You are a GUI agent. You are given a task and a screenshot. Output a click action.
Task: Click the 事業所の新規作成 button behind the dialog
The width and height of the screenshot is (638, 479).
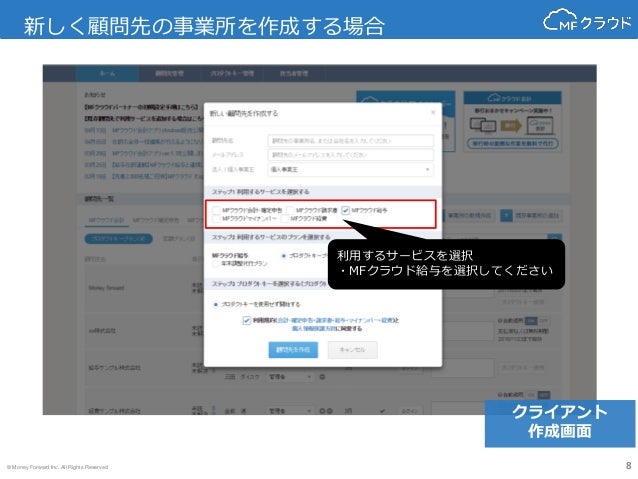click(x=468, y=215)
